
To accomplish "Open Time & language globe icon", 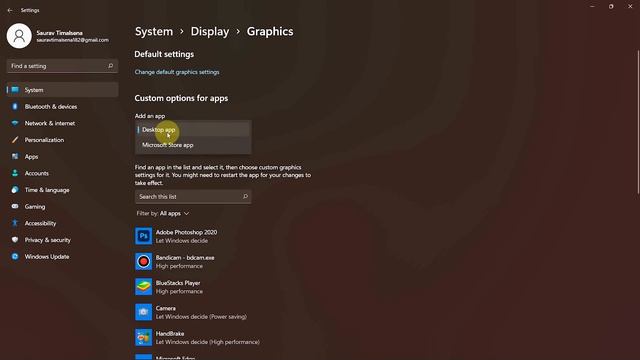I will pyautogui.click(x=15, y=190).
